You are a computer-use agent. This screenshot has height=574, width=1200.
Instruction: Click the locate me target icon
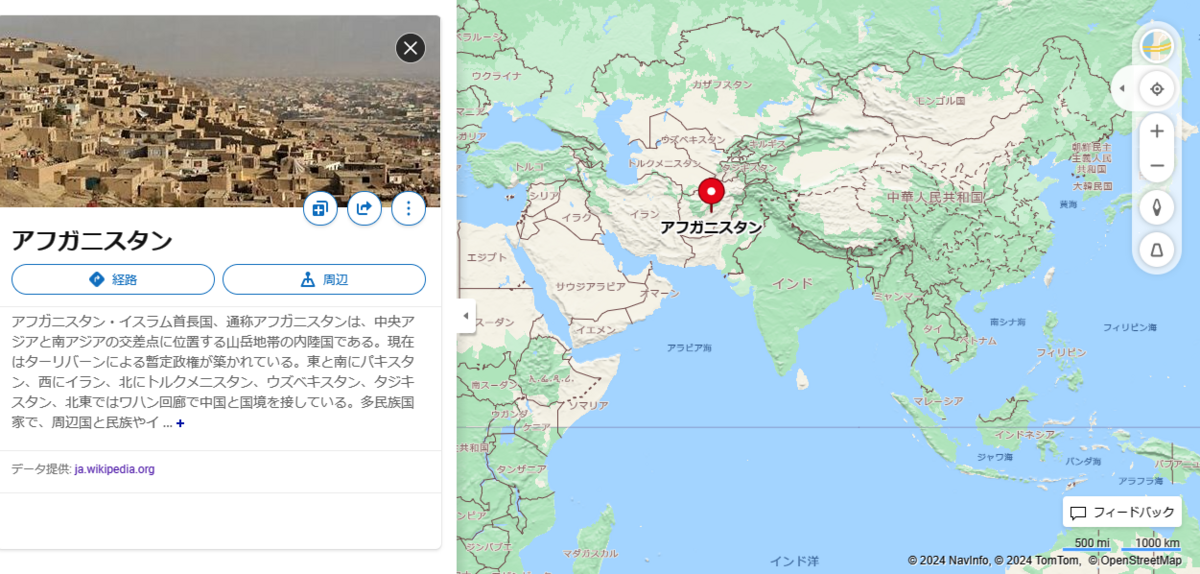[x=1157, y=89]
